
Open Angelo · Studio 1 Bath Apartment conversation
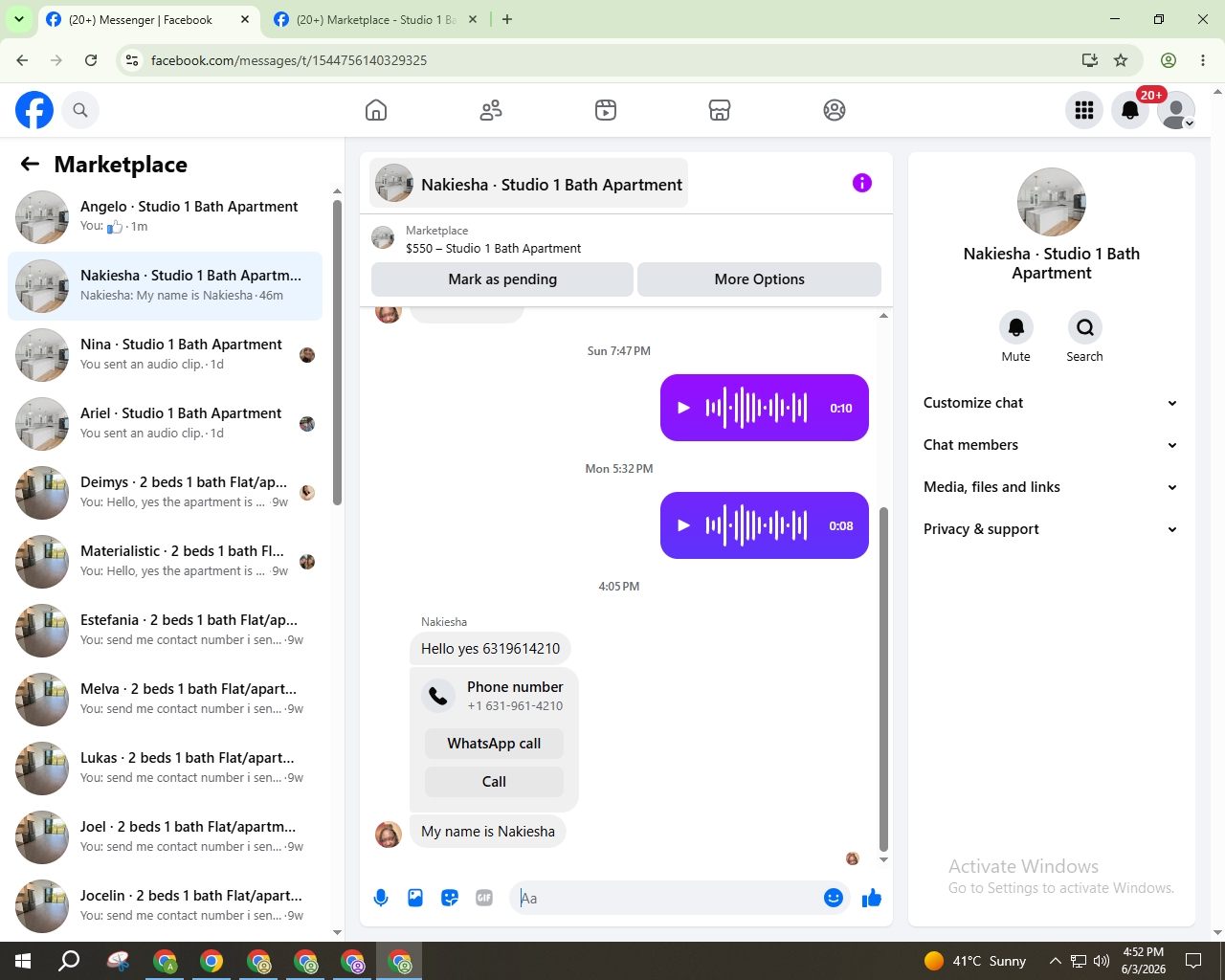click(x=166, y=217)
